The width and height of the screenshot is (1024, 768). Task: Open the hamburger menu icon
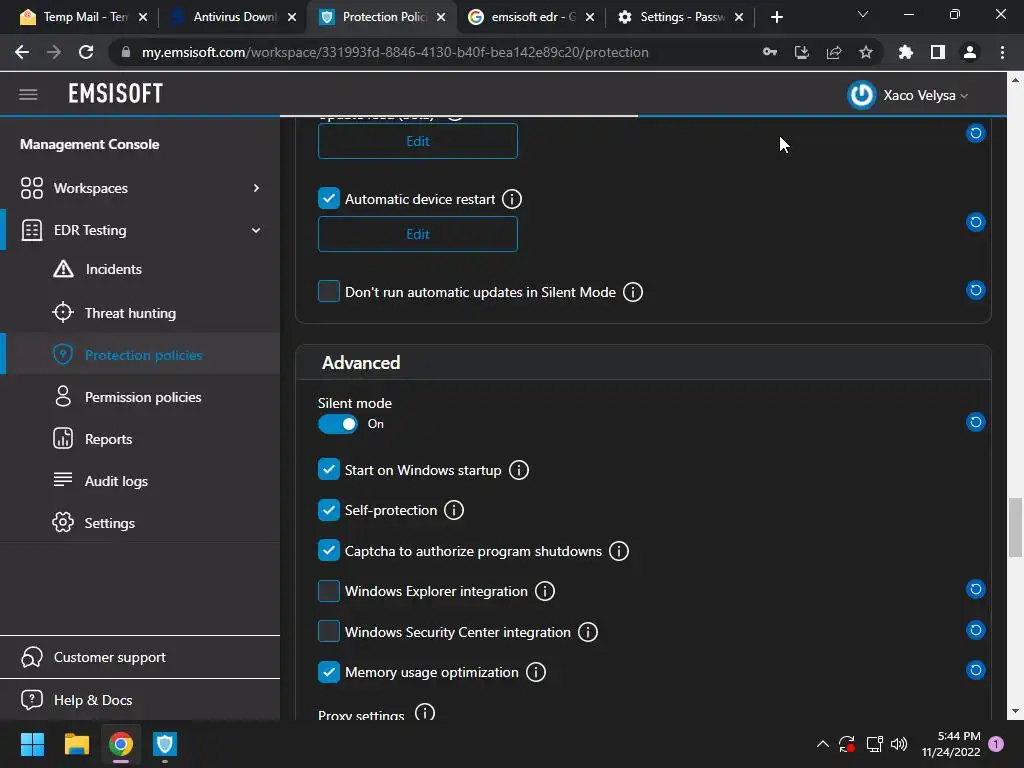(x=28, y=95)
